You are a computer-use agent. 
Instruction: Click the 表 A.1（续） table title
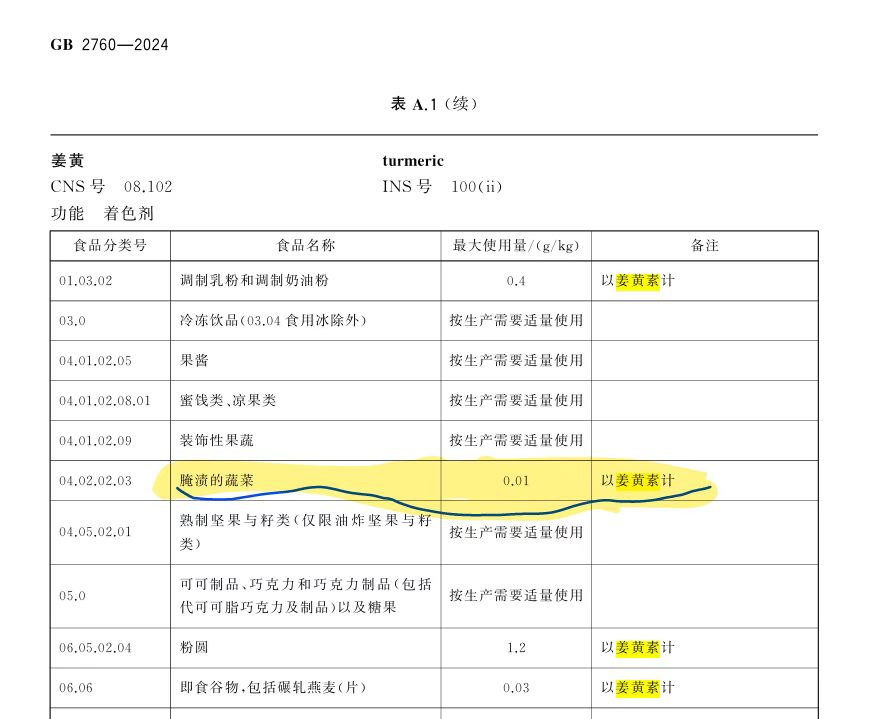(434, 104)
